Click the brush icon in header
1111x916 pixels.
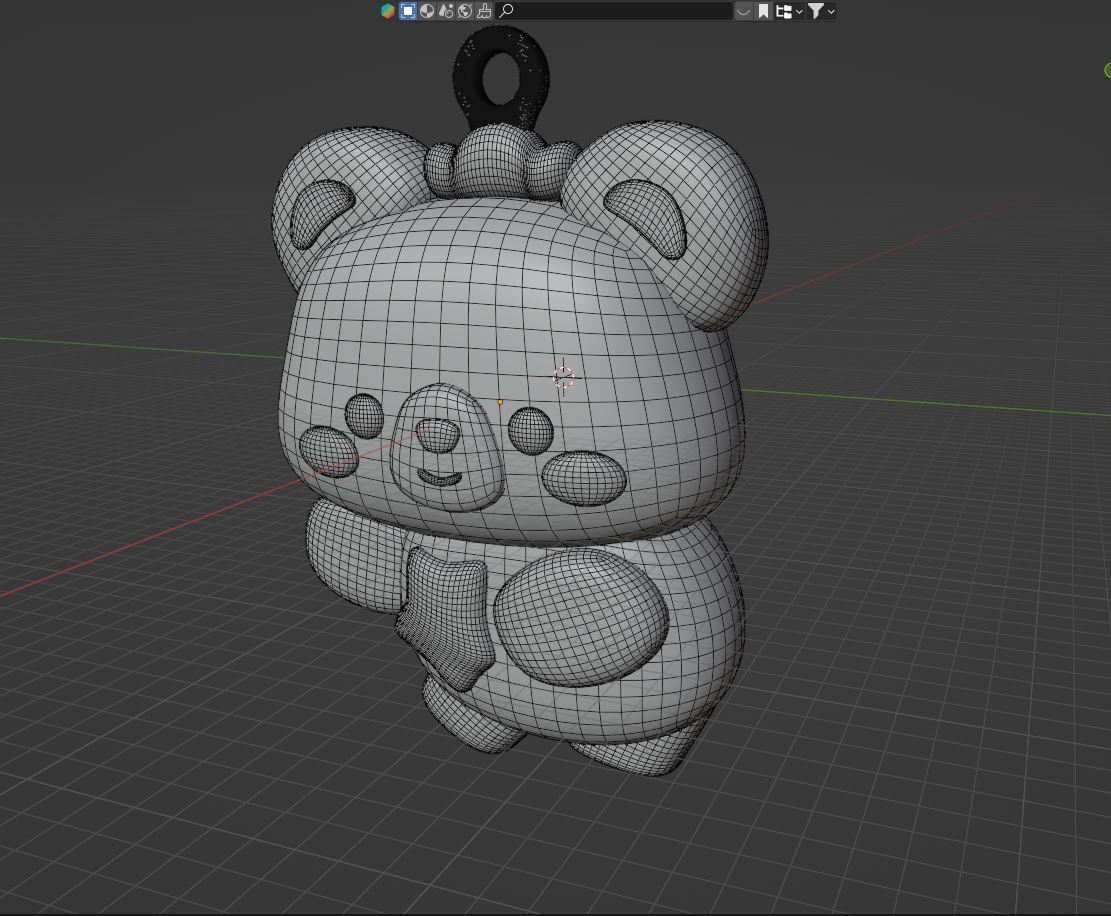(x=484, y=11)
